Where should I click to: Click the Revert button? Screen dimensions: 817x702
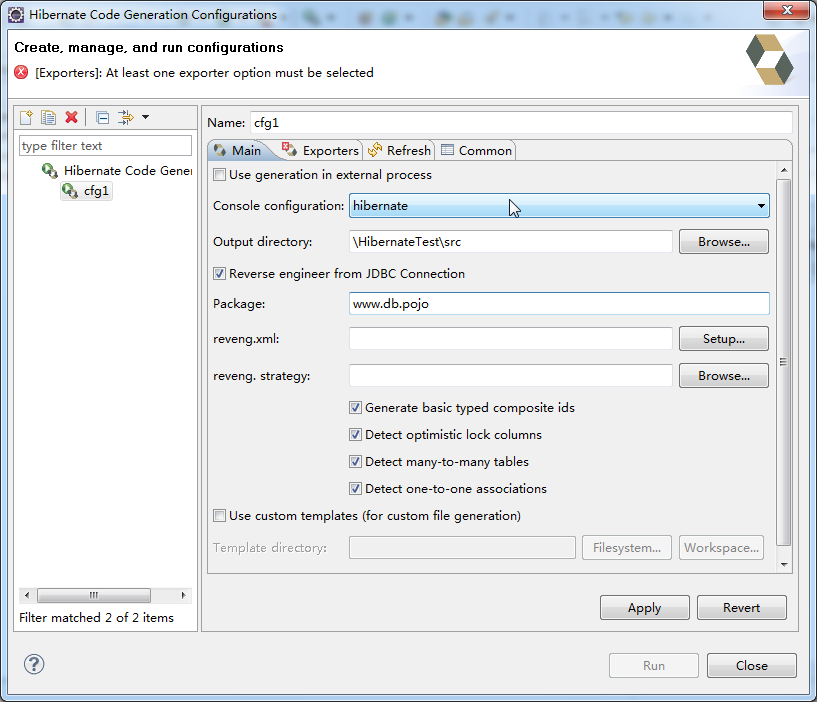click(741, 608)
